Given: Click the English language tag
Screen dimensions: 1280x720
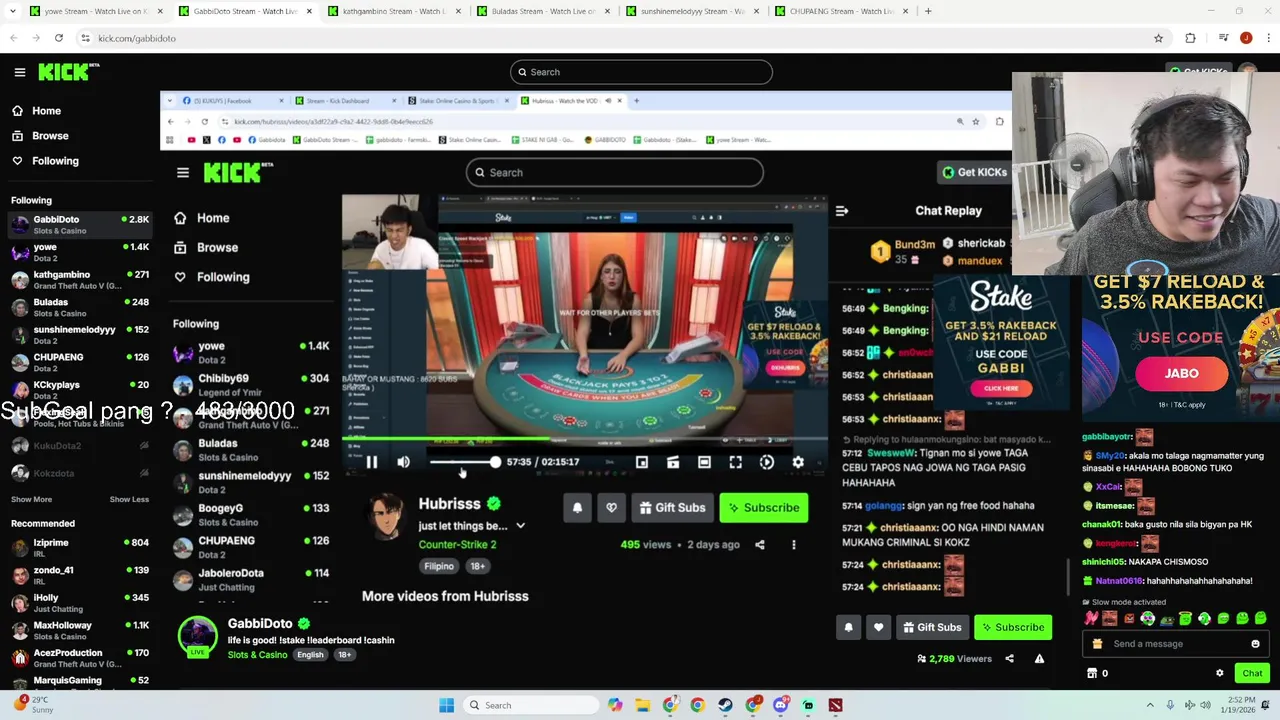Looking at the screenshot, I should [310, 655].
